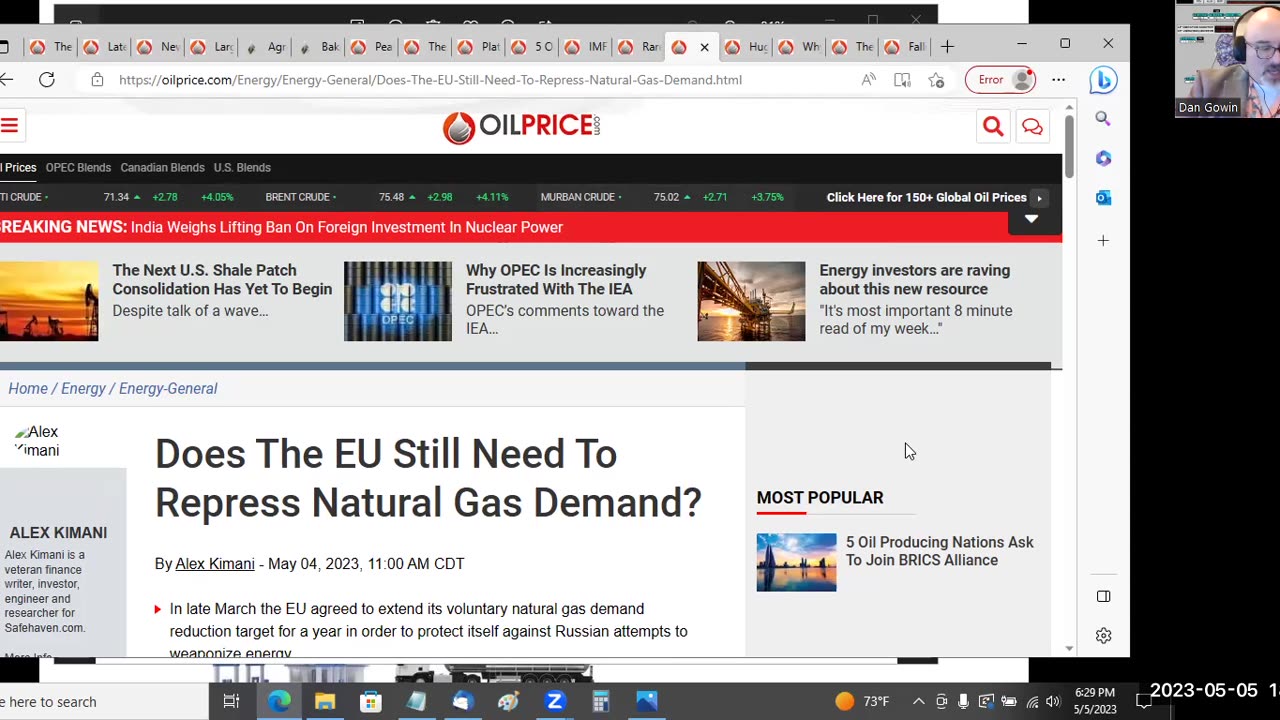Open File Explorer from the taskbar
The width and height of the screenshot is (1280, 720).
pos(325,702)
